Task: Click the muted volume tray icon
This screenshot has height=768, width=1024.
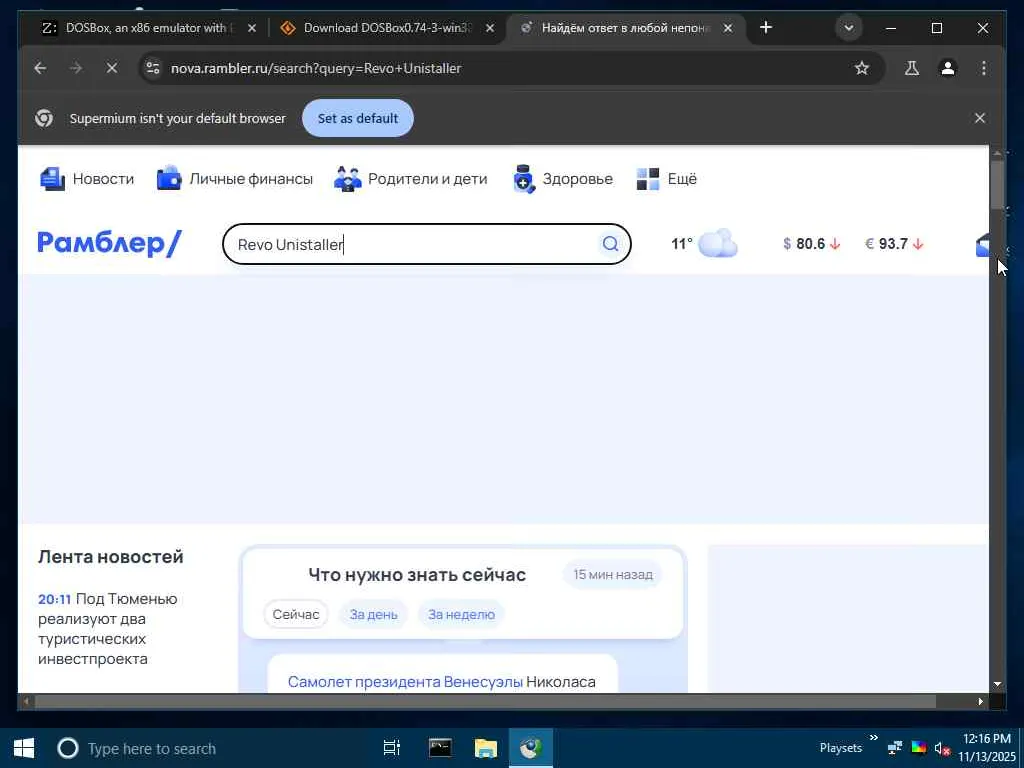Action: (x=942, y=748)
